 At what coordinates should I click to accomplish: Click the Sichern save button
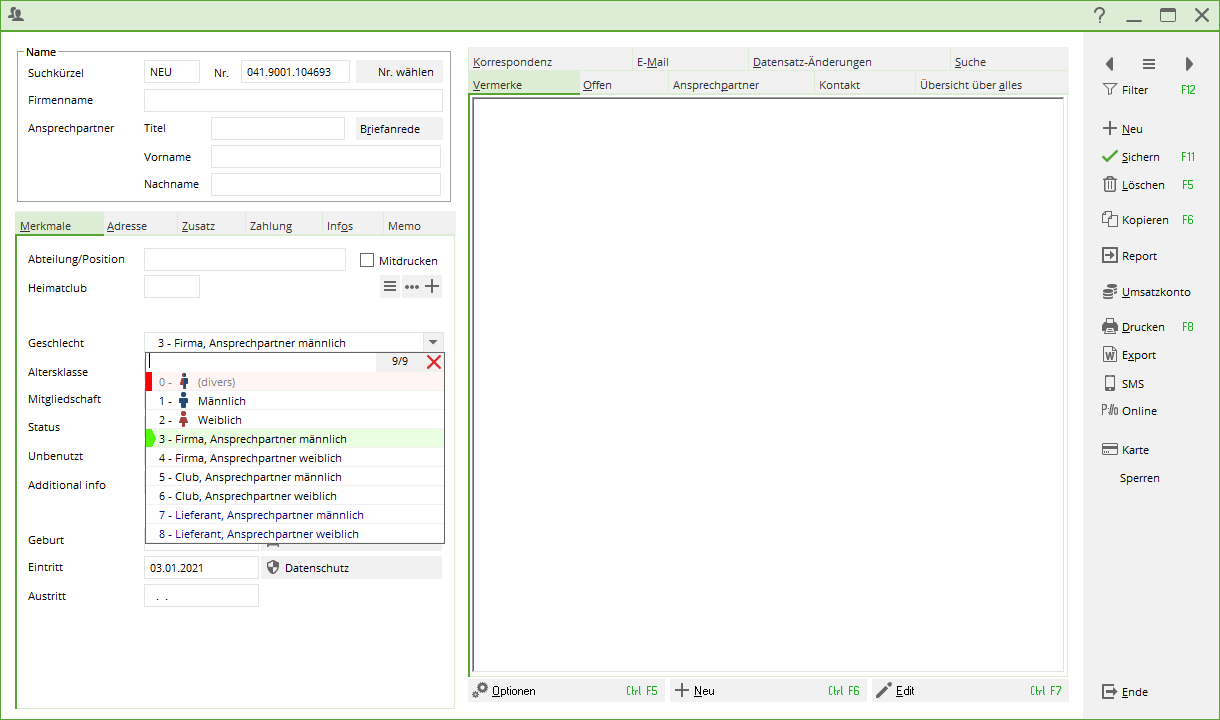1140,157
